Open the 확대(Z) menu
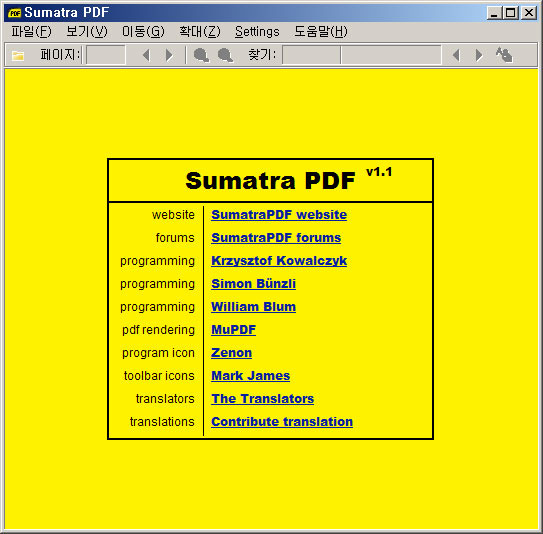Screen dimensions: 543x534 [x=199, y=32]
